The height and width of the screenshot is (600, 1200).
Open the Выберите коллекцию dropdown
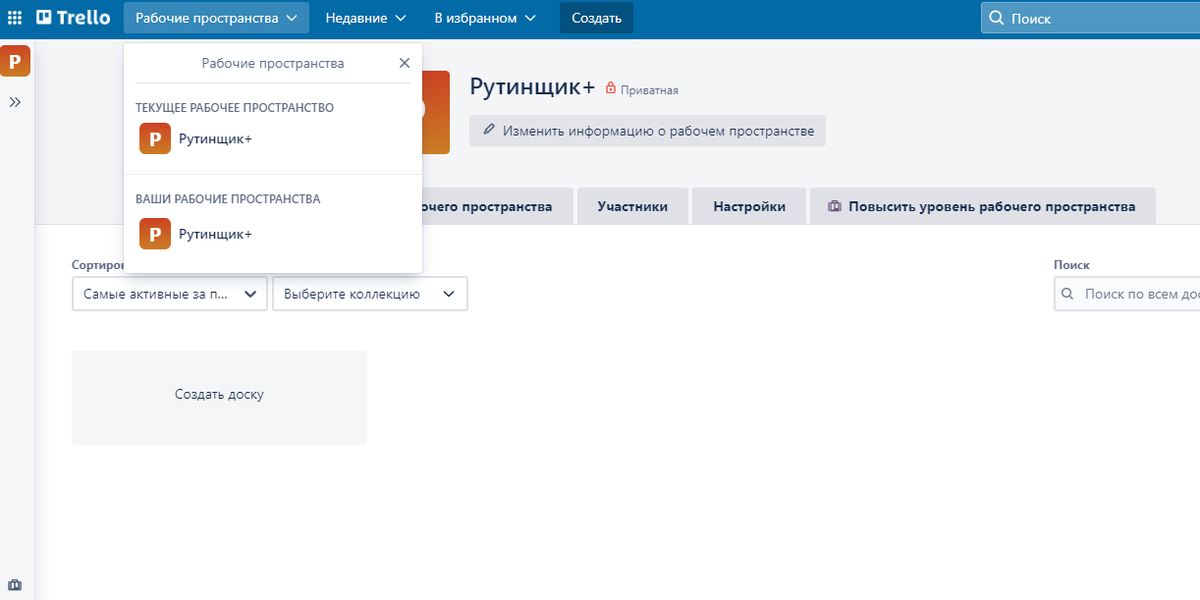pyautogui.click(x=370, y=294)
